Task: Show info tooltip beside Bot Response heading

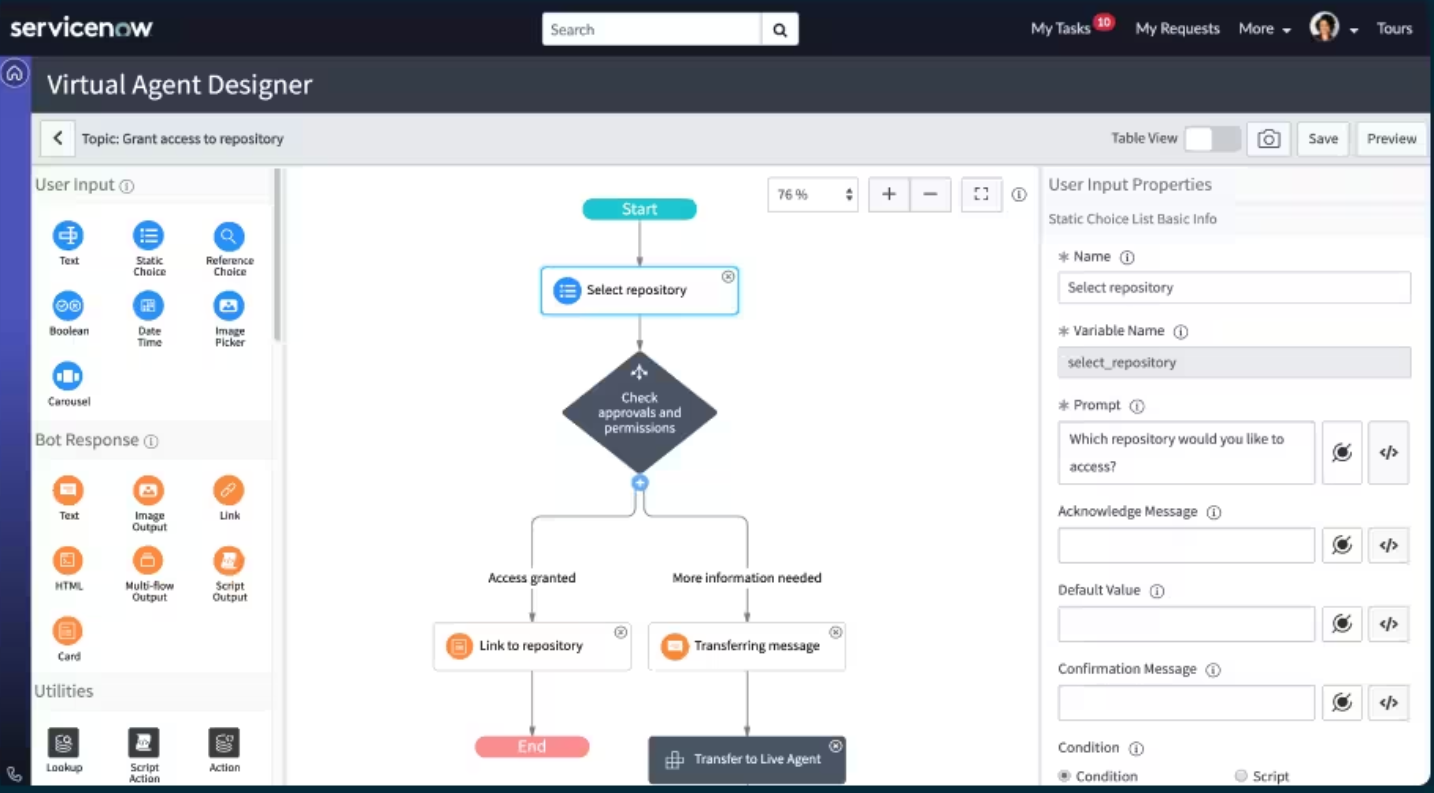Action: (x=151, y=441)
